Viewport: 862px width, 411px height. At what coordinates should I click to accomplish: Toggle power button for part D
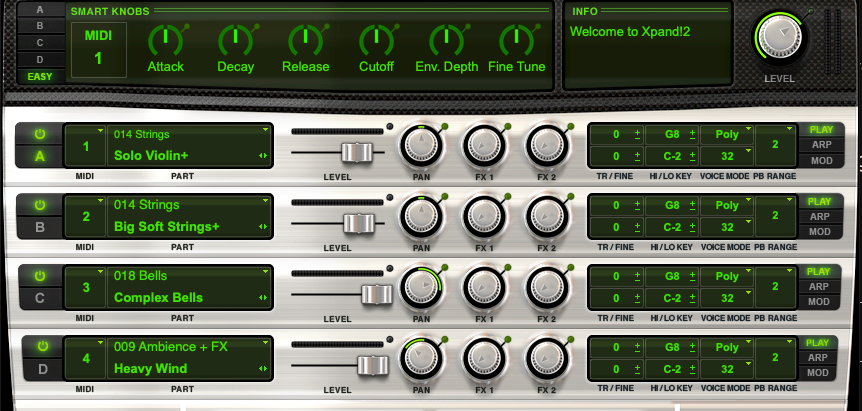pyautogui.click(x=43, y=346)
